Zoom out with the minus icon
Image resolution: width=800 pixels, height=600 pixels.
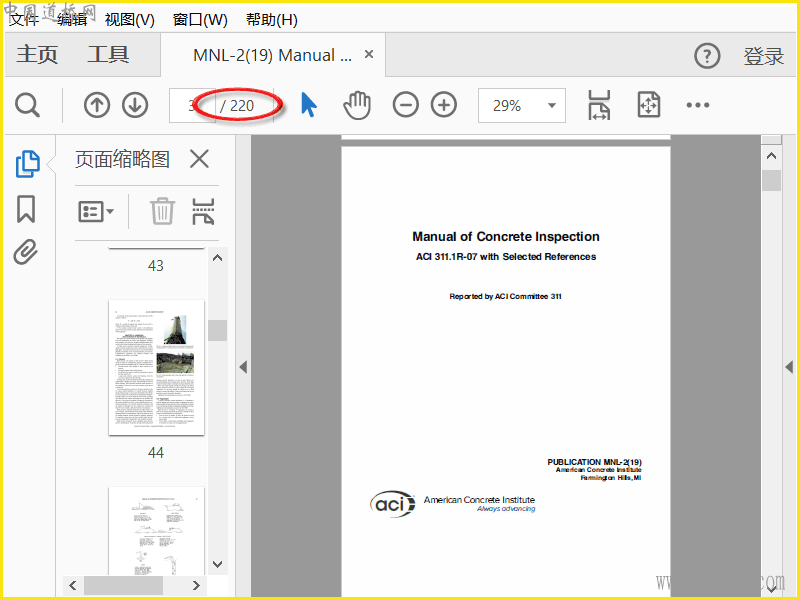(405, 105)
